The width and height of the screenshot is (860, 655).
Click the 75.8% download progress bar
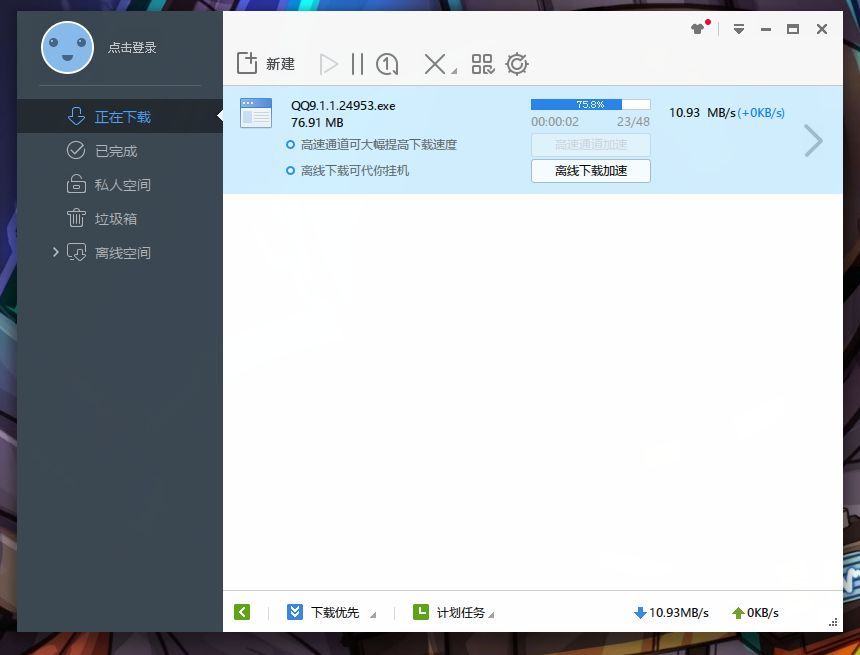pyautogui.click(x=590, y=104)
